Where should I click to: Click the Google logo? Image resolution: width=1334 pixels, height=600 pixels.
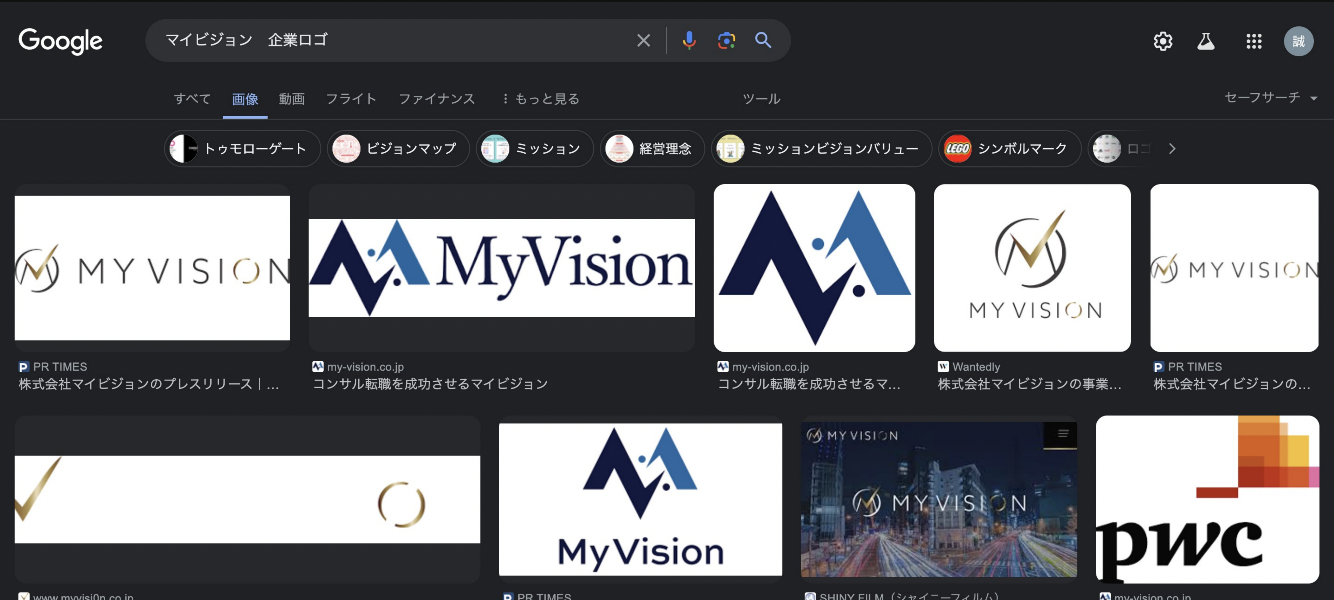(x=61, y=41)
